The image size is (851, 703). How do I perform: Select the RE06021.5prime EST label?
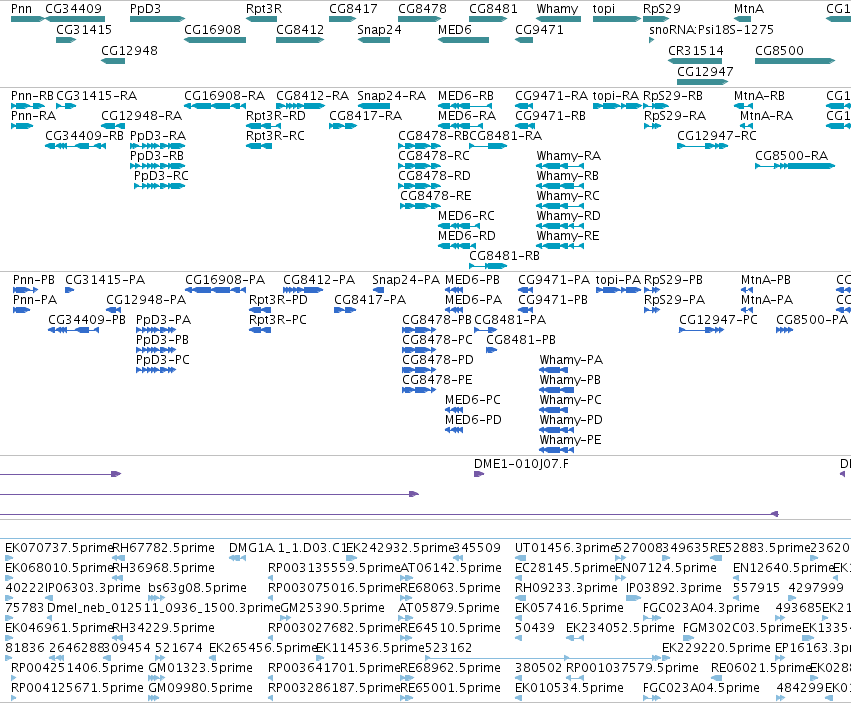761,668
